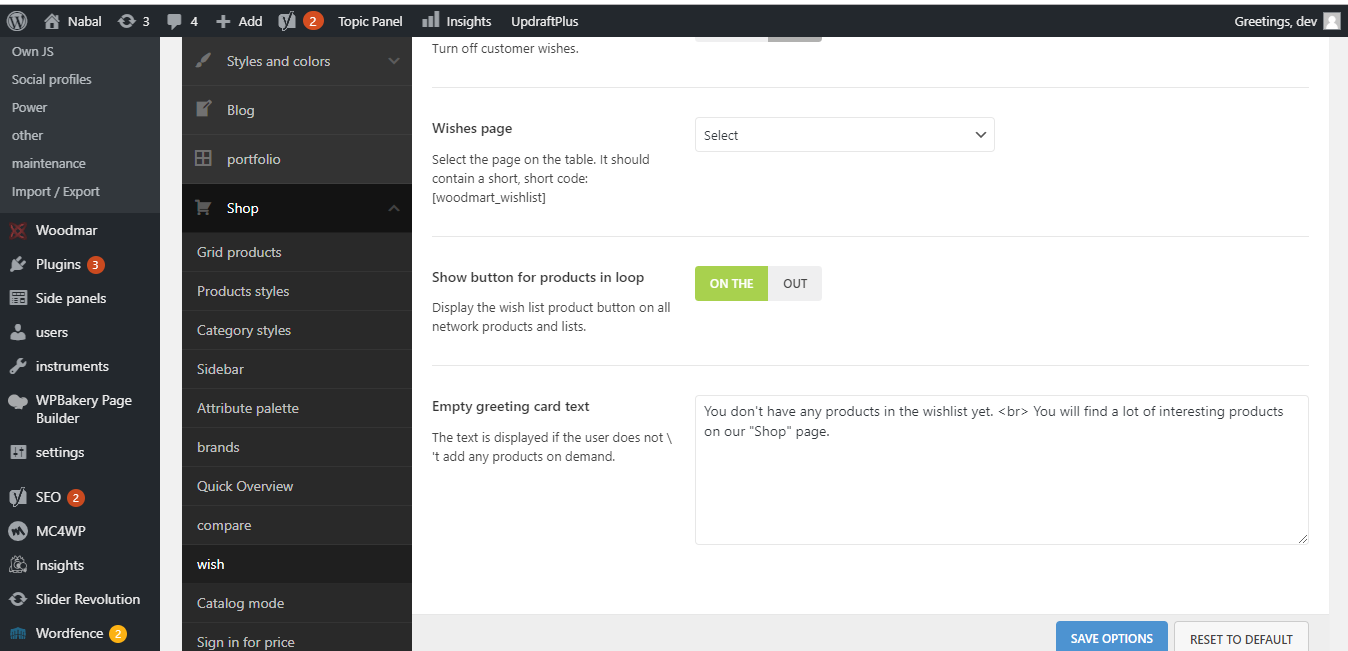
Task: Switch loop button toggle to OUT
Action: (795, 284)
